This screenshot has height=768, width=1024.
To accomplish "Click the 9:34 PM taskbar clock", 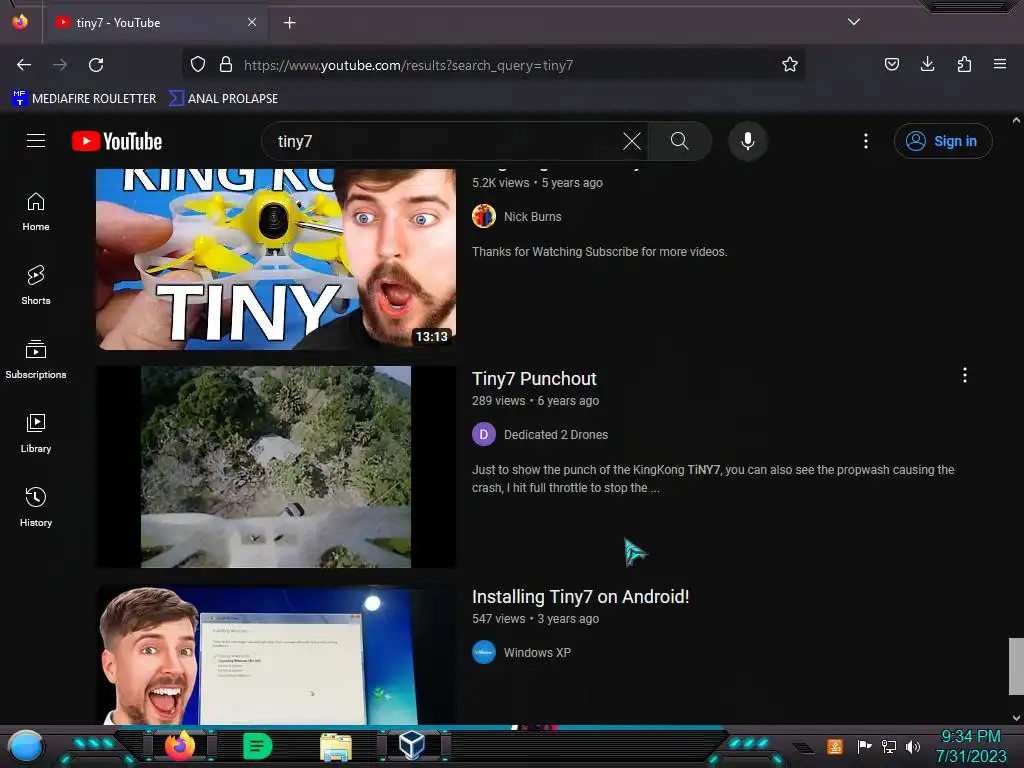I will click(x=971, y=737).
